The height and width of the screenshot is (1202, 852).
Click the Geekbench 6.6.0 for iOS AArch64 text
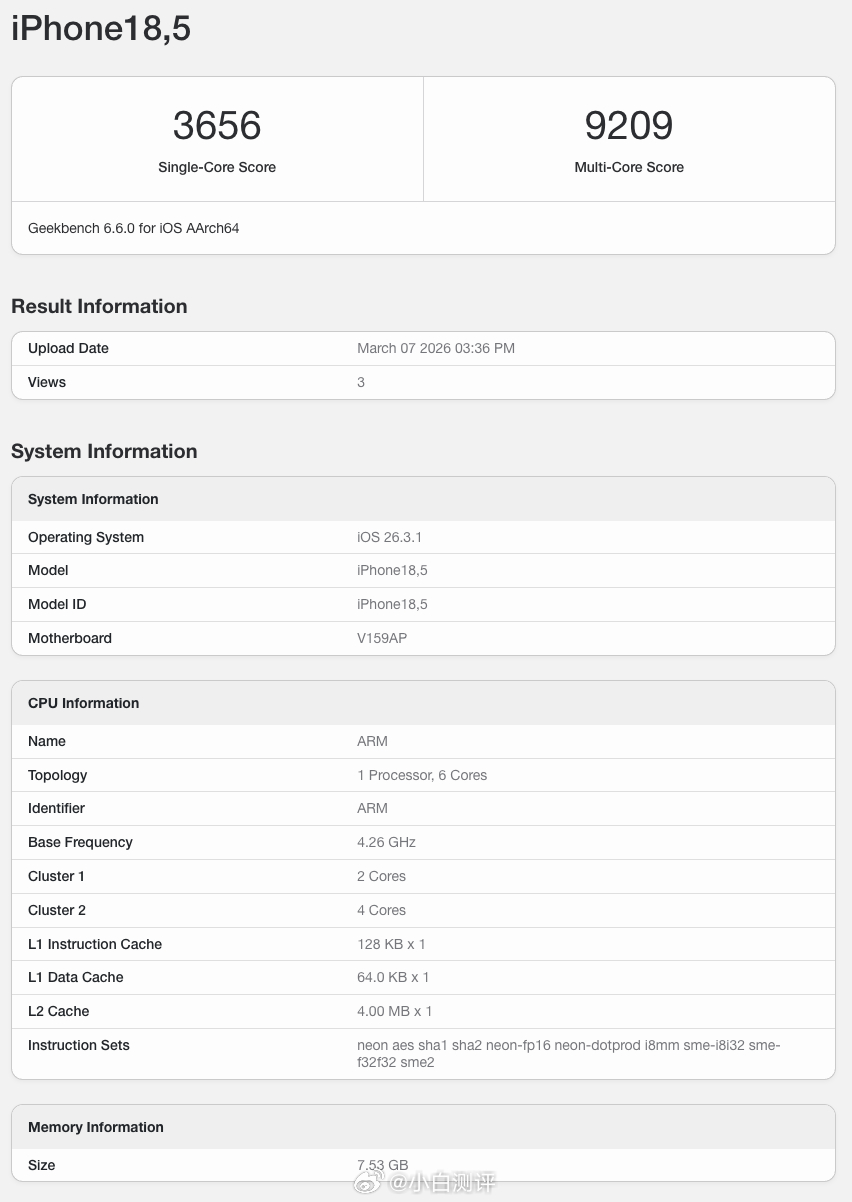click(134, 228)
